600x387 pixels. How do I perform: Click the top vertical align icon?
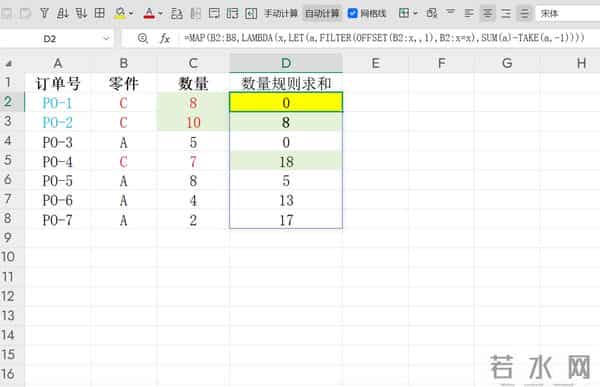(451, 13)
